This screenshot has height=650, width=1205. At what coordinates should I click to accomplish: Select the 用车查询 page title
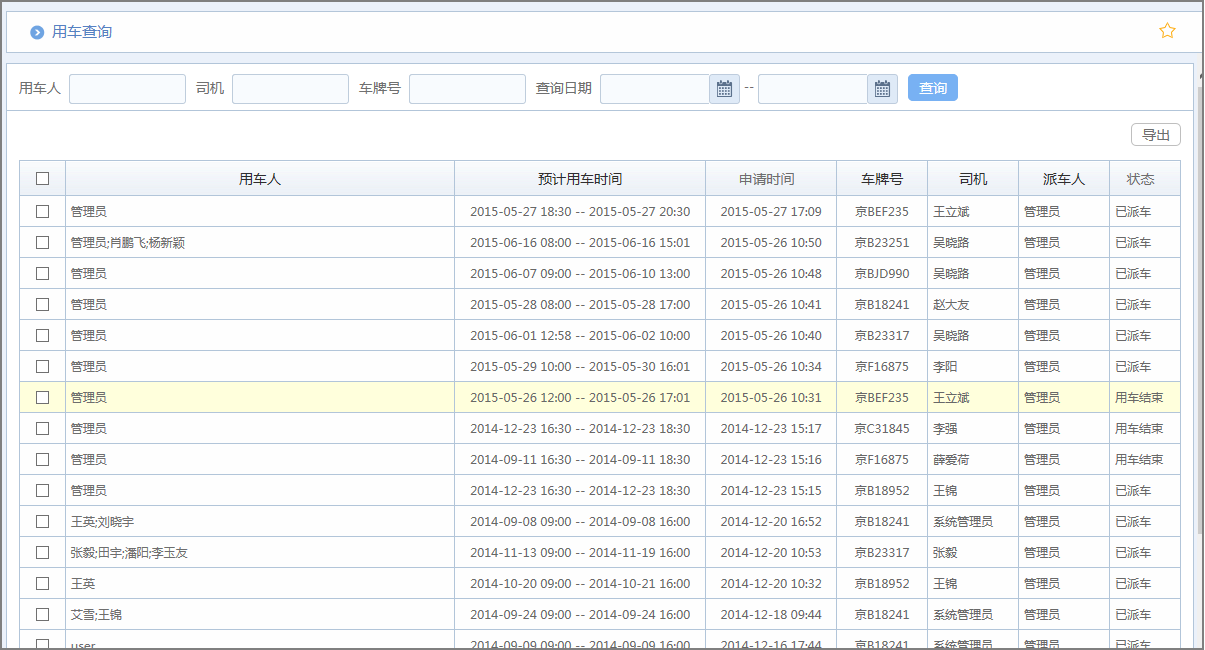click(x=82, y=32)
